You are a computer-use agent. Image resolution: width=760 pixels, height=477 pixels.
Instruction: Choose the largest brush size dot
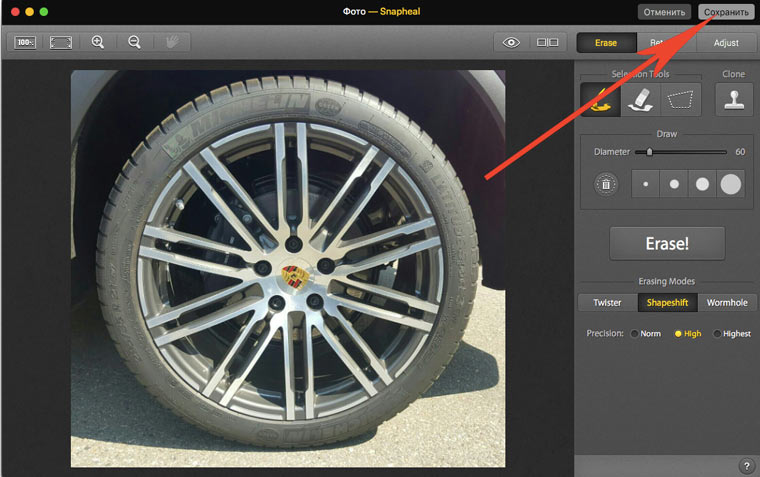pos(730,184)
